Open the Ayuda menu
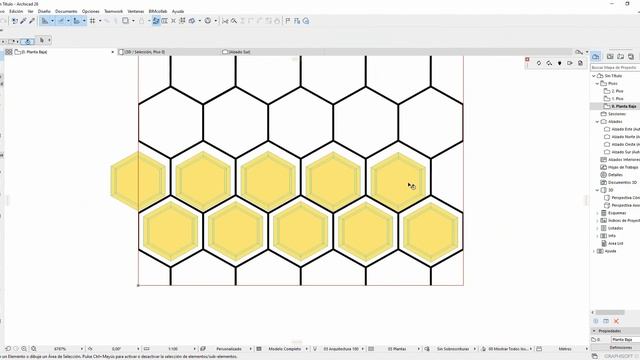 click(x=178, y=11)
